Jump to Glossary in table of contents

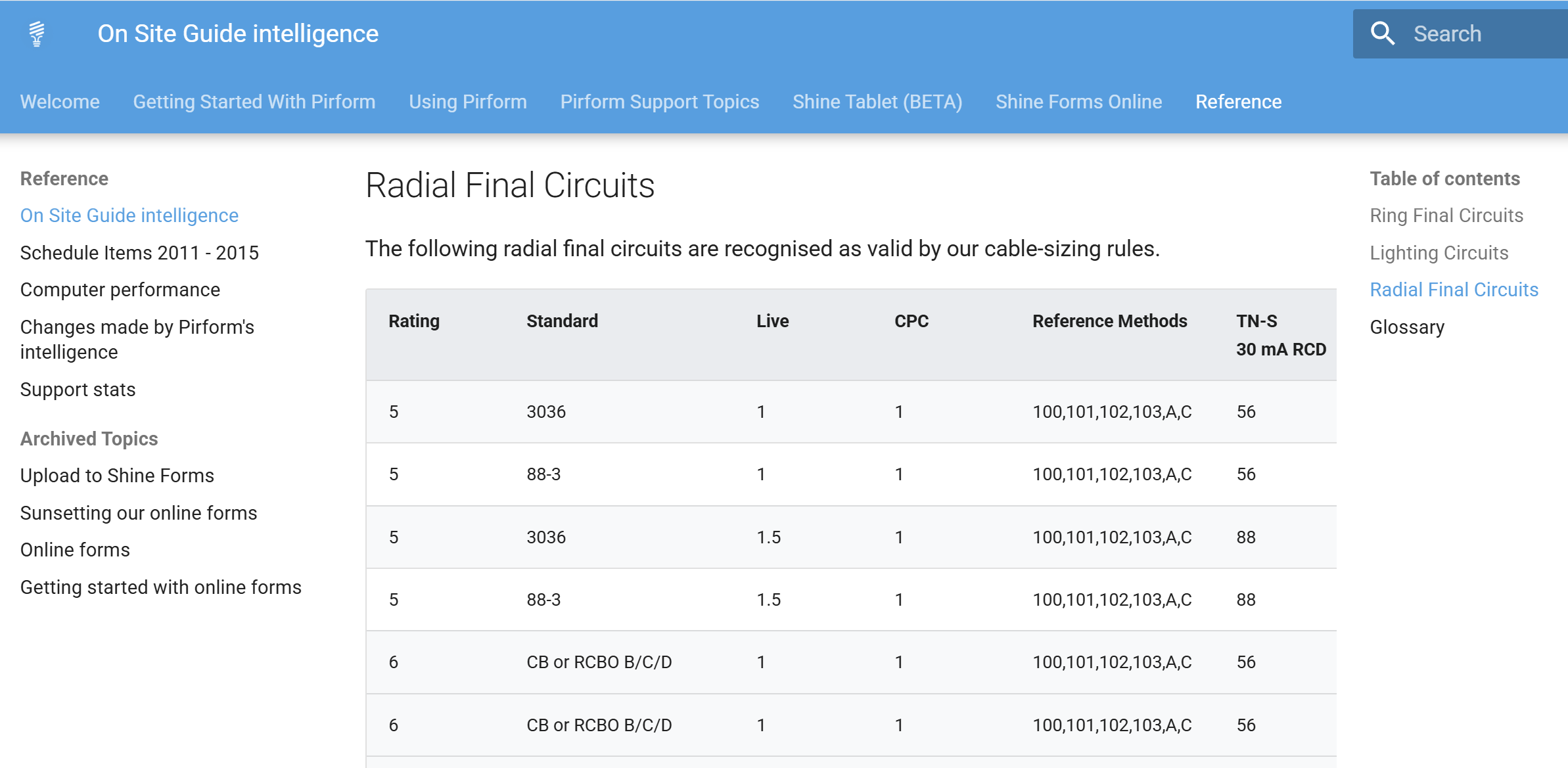(1407, 327)
